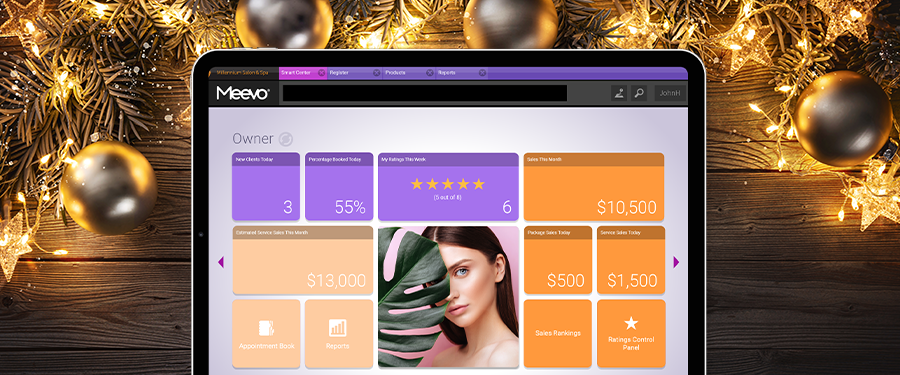Go to next dashboard page arrow

676,262
